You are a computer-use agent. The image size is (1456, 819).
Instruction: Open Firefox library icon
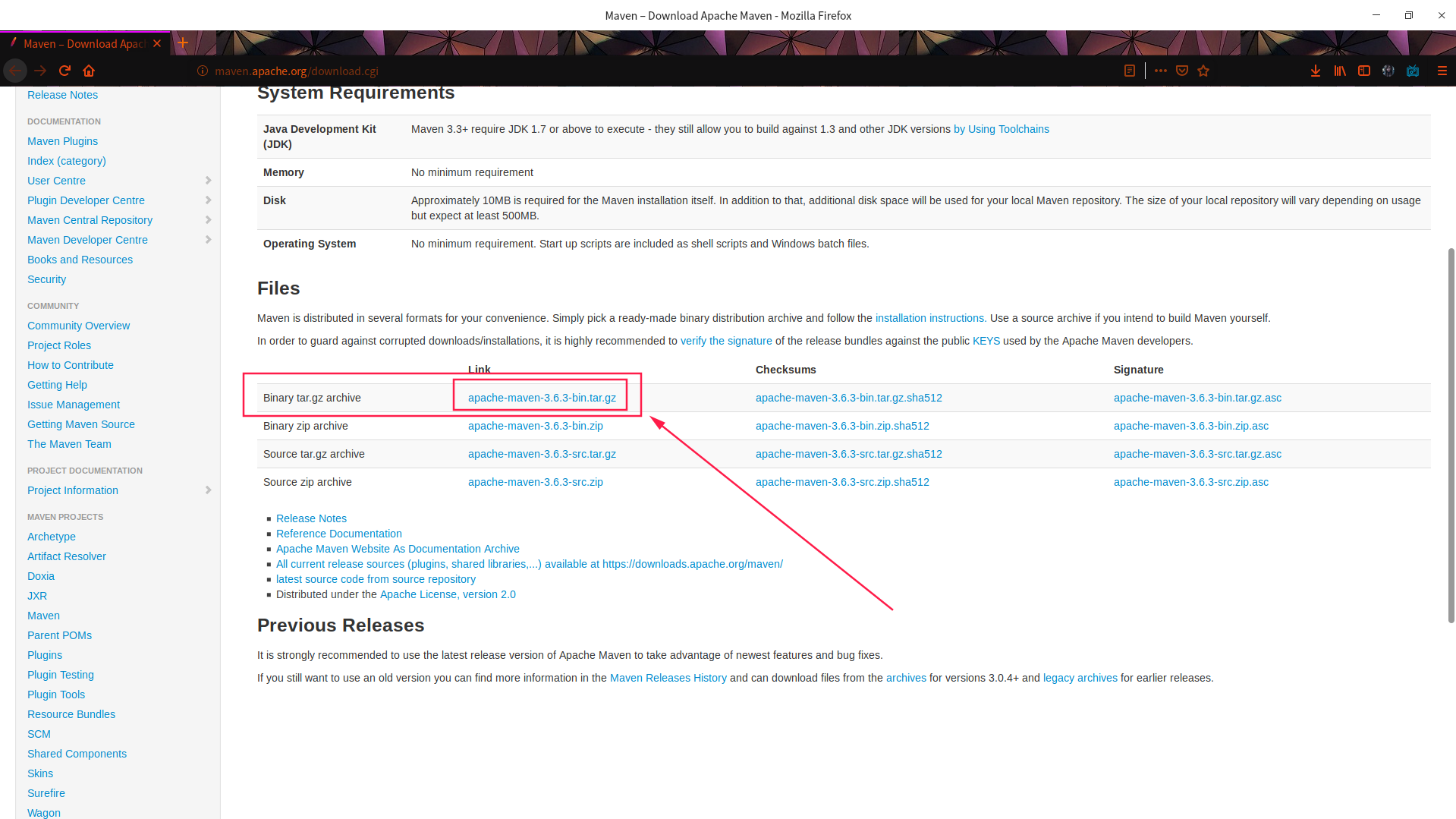pyautogui.click(x=1340, y=71)
